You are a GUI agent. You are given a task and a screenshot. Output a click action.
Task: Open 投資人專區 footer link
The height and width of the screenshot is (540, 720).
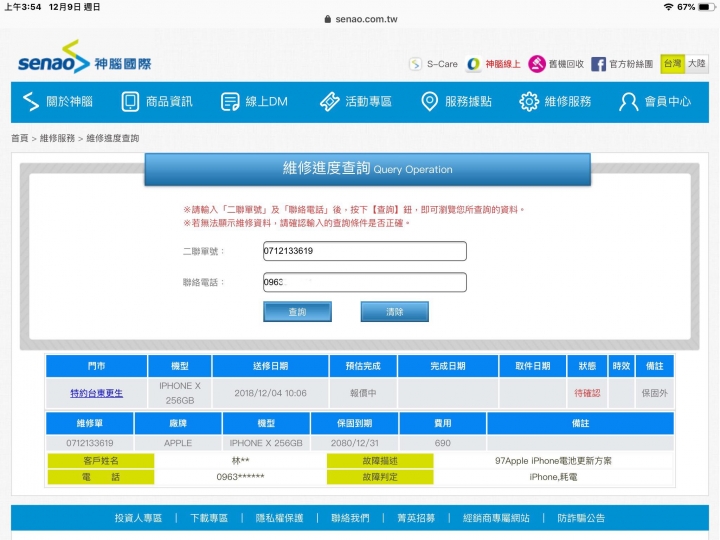point(138,518)
